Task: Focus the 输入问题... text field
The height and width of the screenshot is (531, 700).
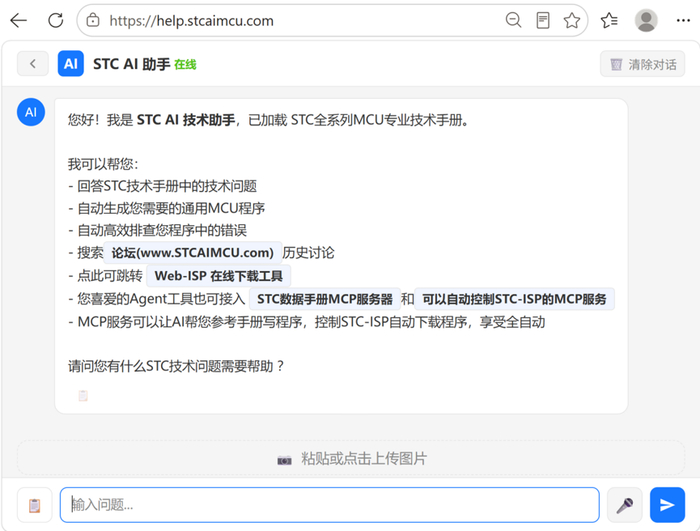Action: [x=329, y=505]
